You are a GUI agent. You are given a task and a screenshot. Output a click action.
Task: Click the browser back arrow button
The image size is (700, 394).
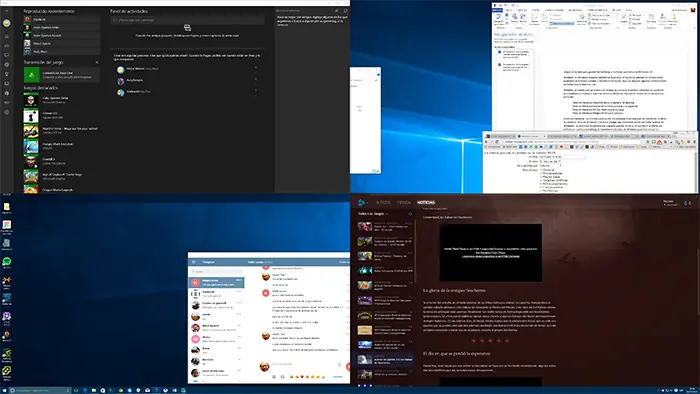(x=487, y=141)
